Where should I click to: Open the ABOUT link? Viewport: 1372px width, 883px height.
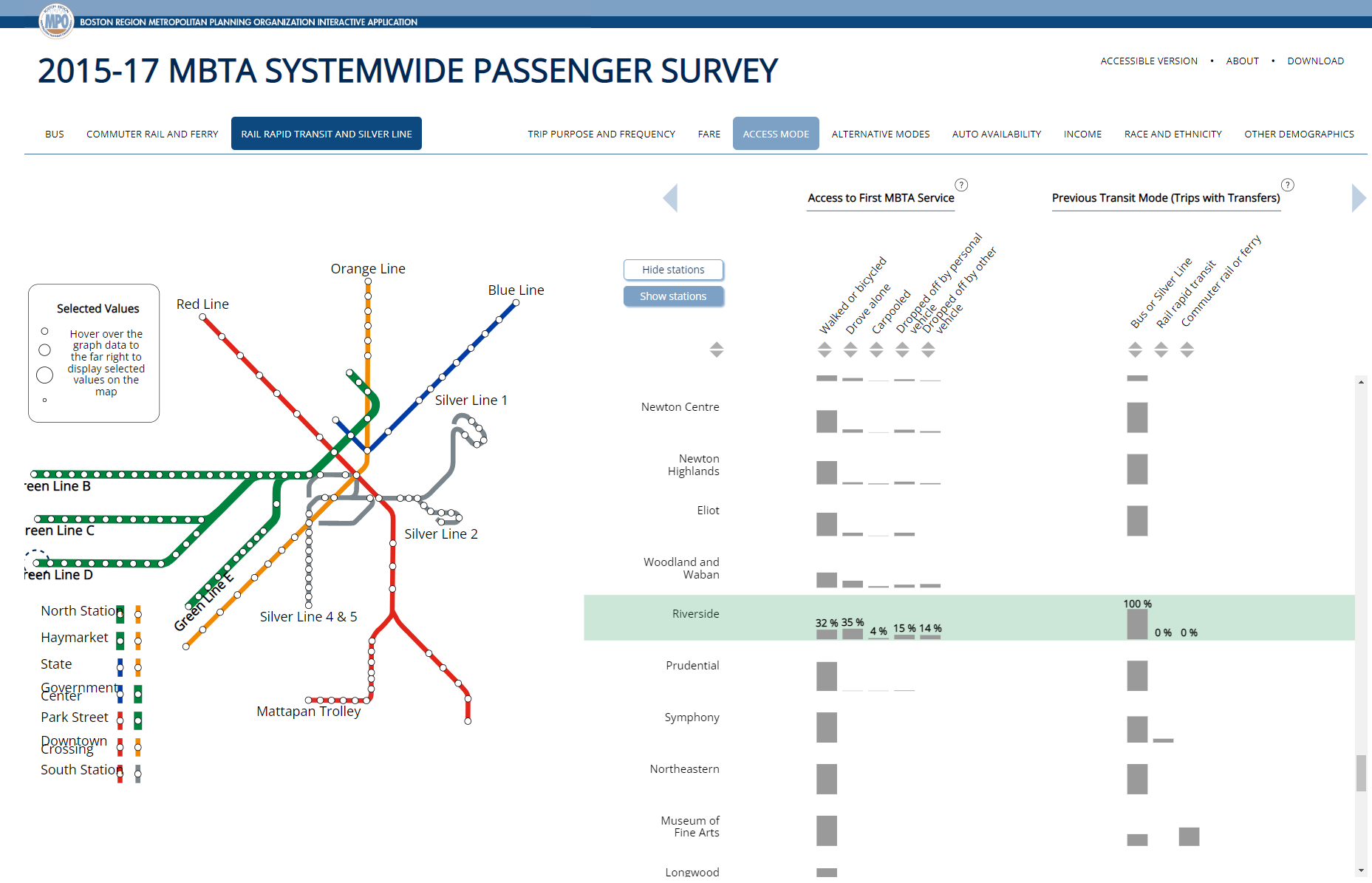pos(1243,61)
